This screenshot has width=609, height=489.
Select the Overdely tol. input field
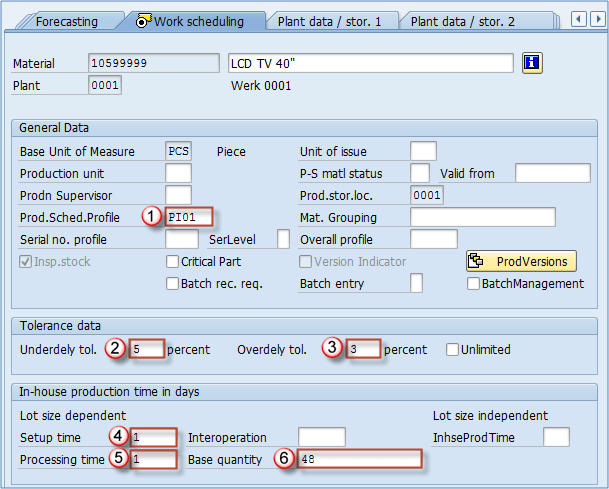coord(363,350)
